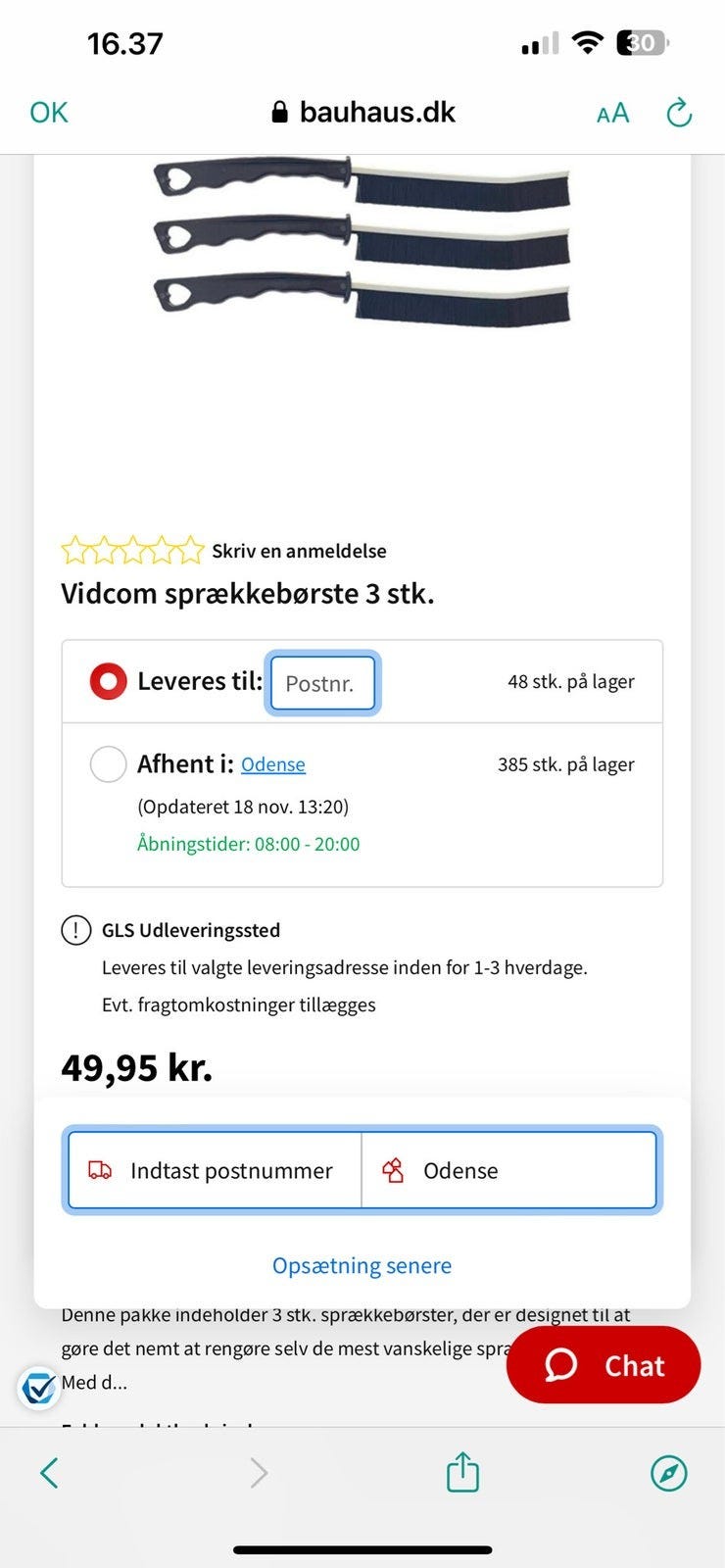Tap the sprækkebørste product image
The height and width of the screenshot is (1568, 725).
point(362,240)
